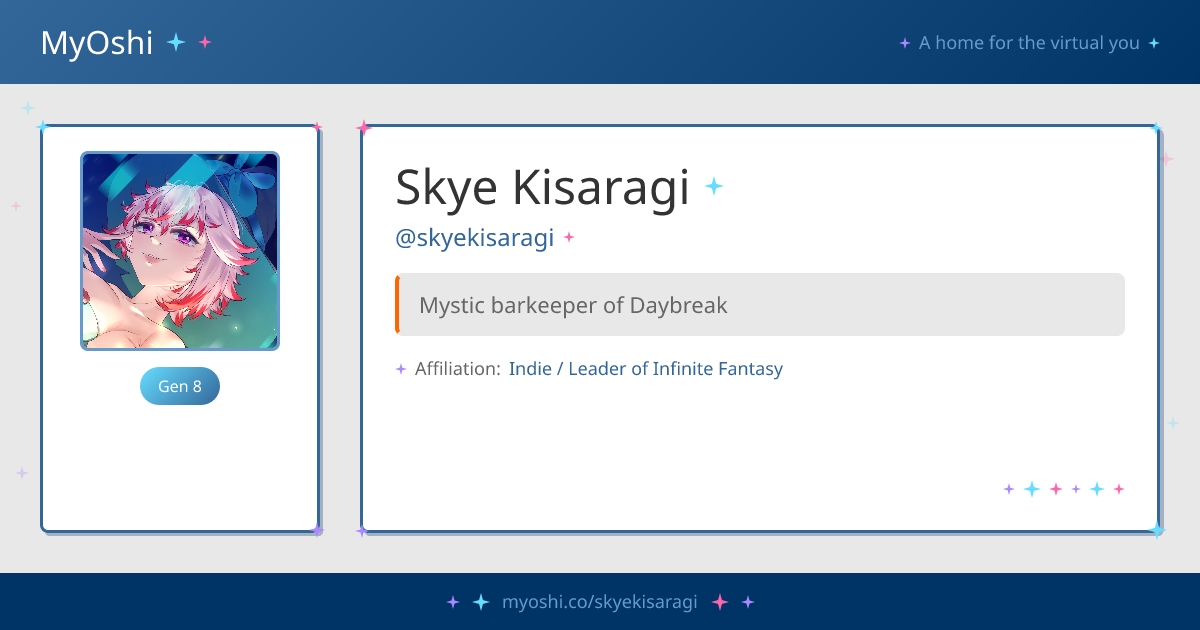This screenshot has width=1200, height=630.
Task: Click the pink sparkle right of footer URL
Action: pos(719,602)
